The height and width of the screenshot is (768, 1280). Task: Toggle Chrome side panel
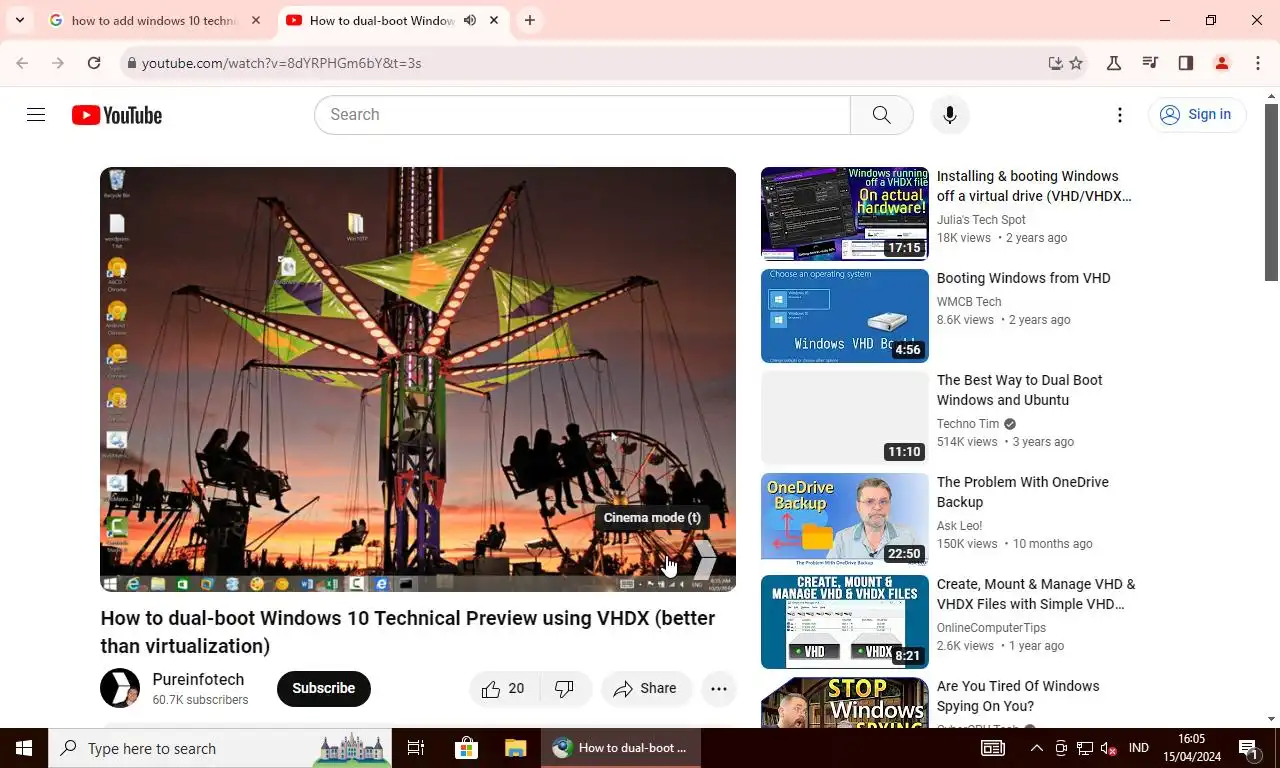[x=1186, y=63]
